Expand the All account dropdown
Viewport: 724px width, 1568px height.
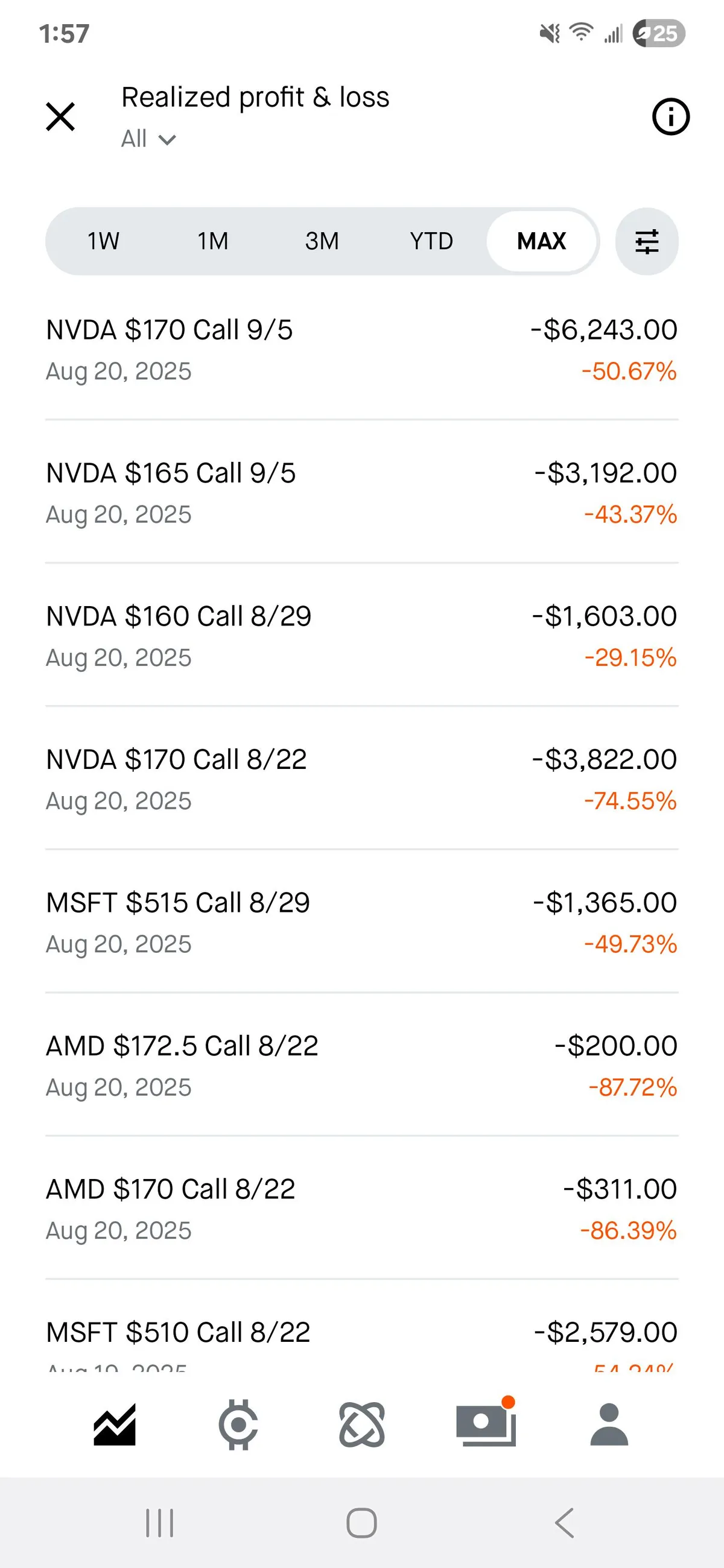[x=148, y=139]
